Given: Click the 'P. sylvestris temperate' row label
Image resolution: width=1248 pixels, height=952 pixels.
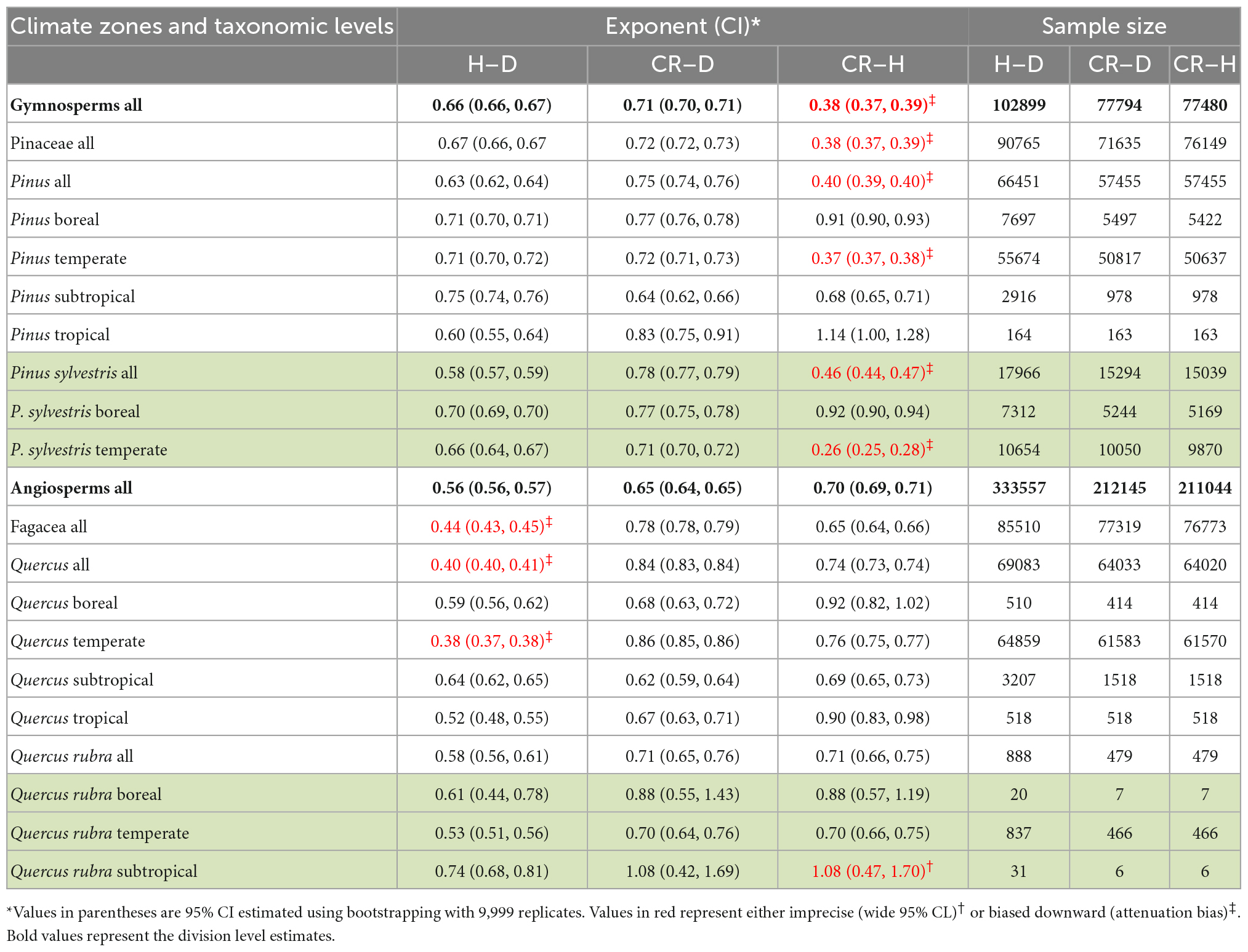Looking at the screenshot, I should [x=89, y=450].
